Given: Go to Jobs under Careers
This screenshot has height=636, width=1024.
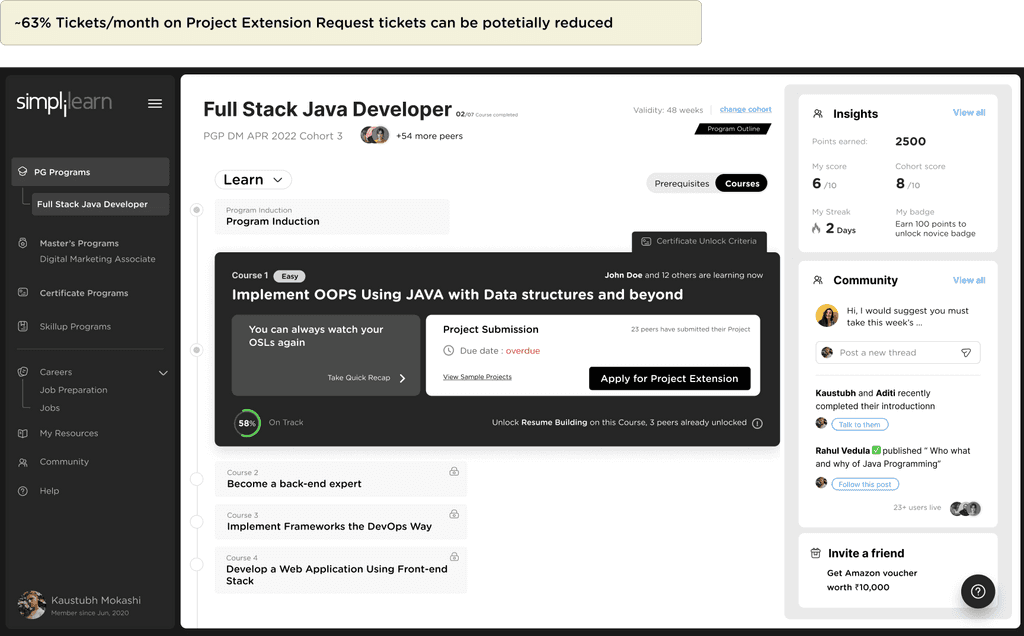Looking at the screenshot, I should coord(50,407).
